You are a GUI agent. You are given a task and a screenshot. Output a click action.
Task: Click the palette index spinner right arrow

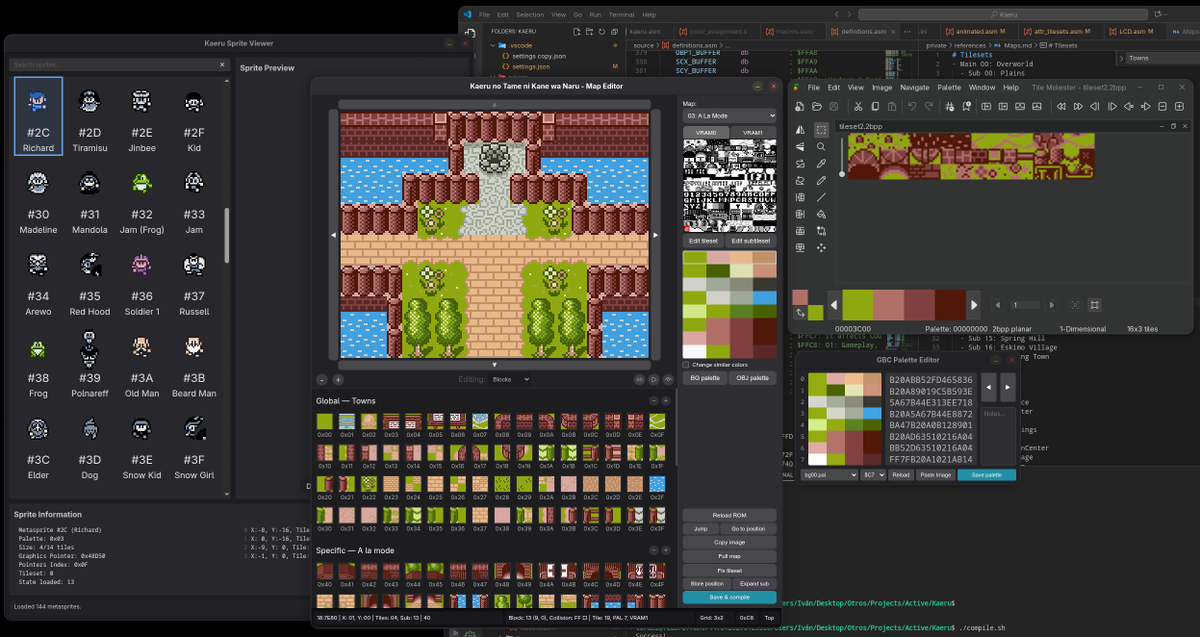pos(1052,305)
